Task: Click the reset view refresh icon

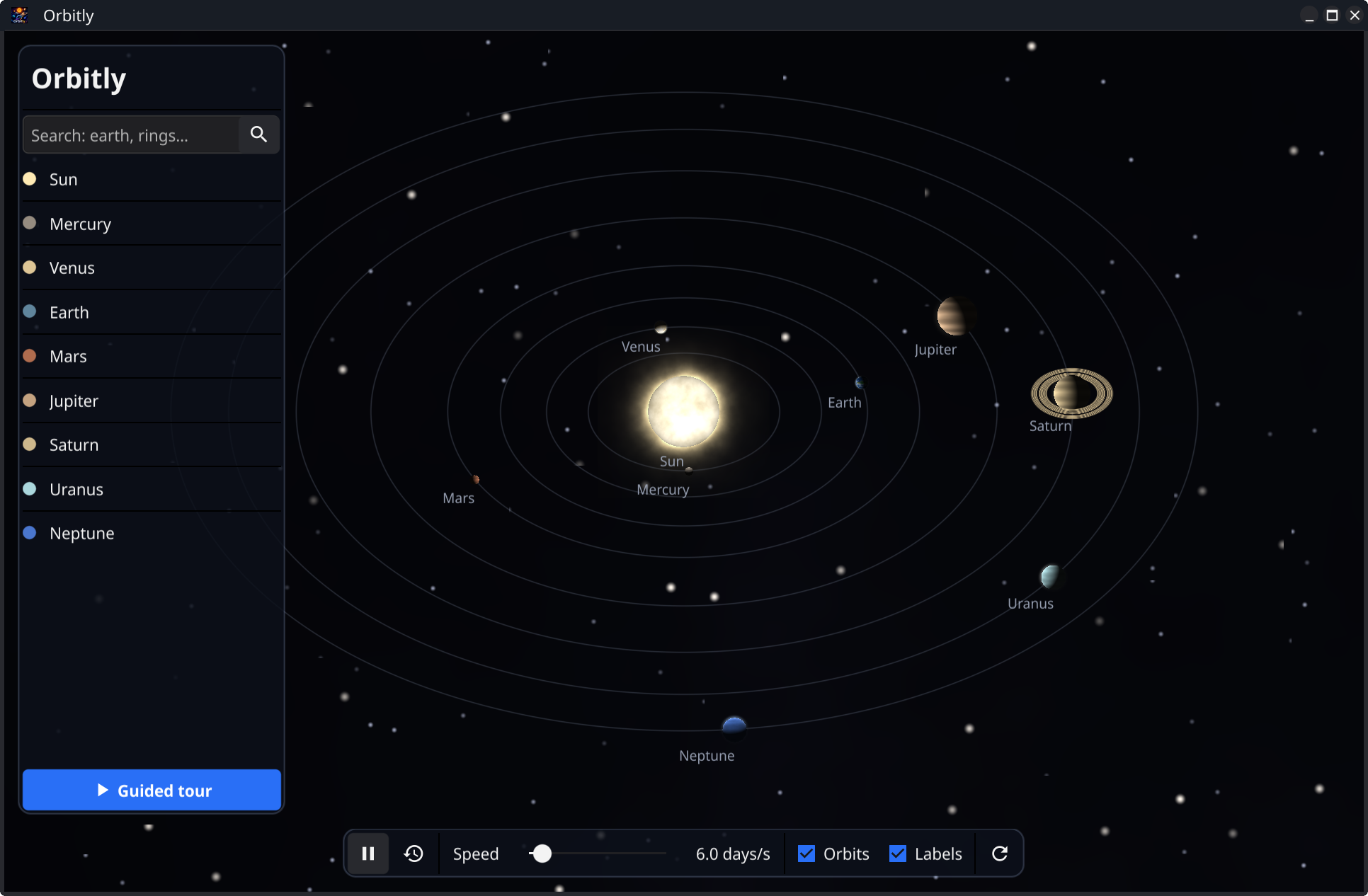Action: click(x=999, y=854)
